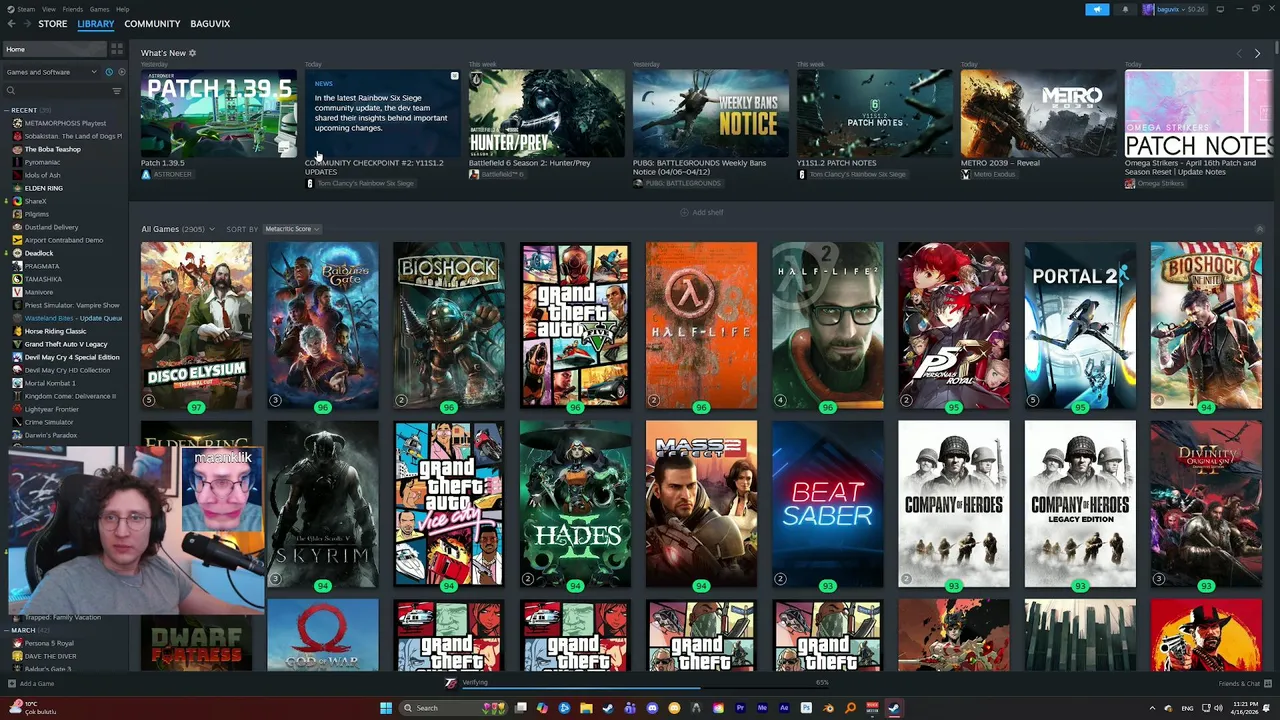Open the Half-Life orange cover
Image resolution: width=1280 pixels, height=720 pixels.
pos(701,325)
